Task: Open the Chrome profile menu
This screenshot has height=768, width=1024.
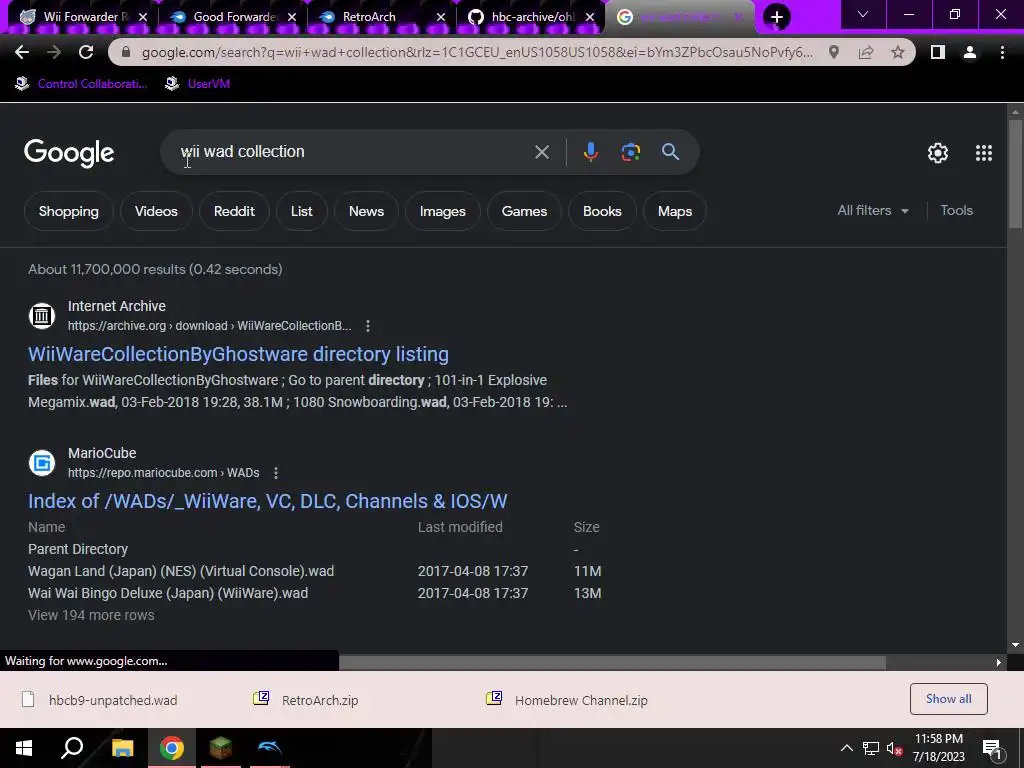Action: [970, 52]
